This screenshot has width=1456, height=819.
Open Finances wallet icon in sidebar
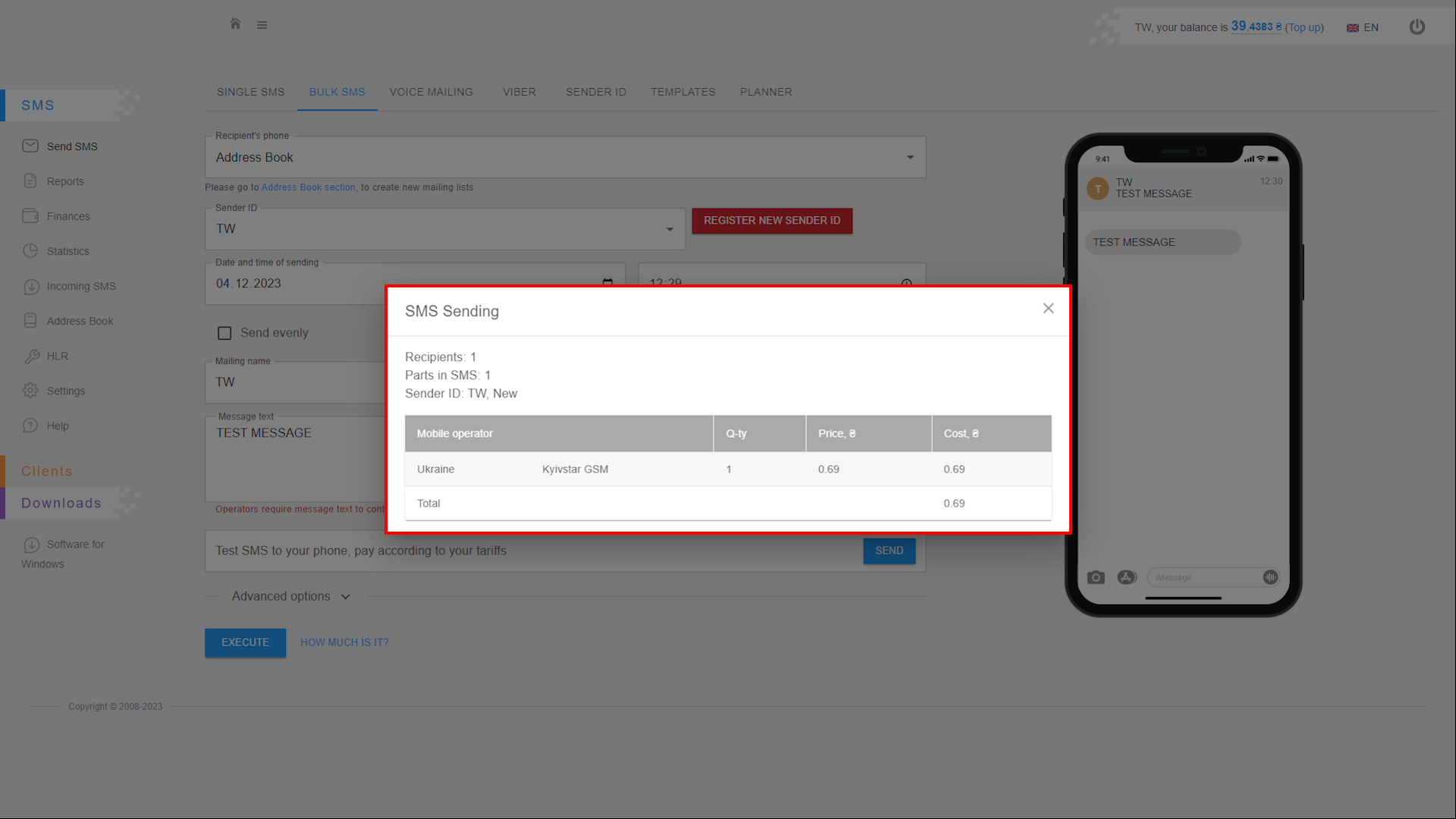point(30,216)
